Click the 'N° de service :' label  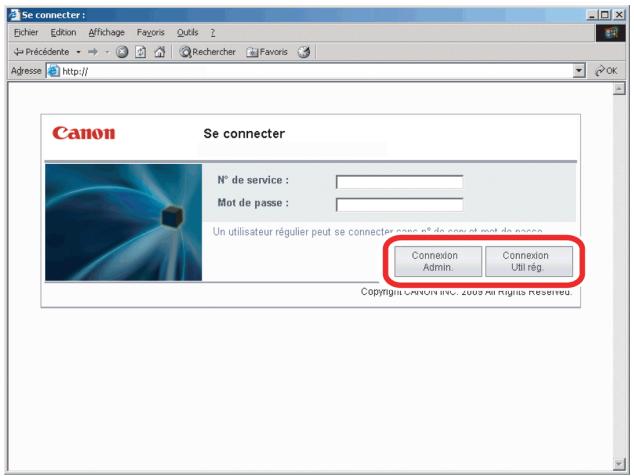[x=253, y=180]
